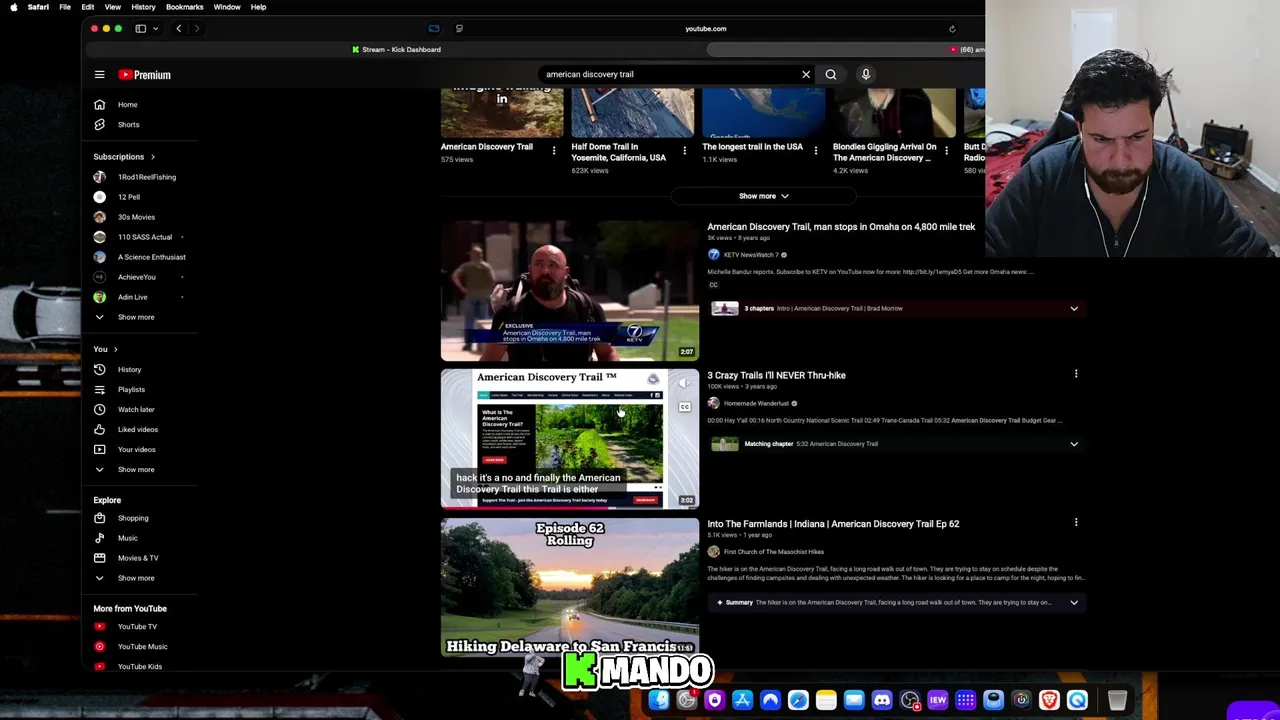The image size is (1280, 720).
Task: Start voice search with the microphone icon
Action: pos(866,74)
